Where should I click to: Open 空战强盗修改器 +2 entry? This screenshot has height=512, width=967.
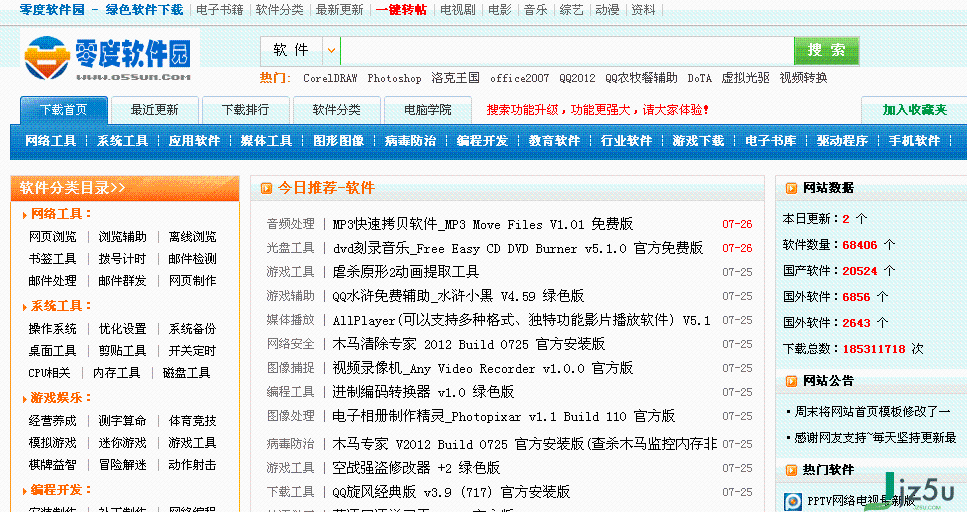(x=416, y=468)
